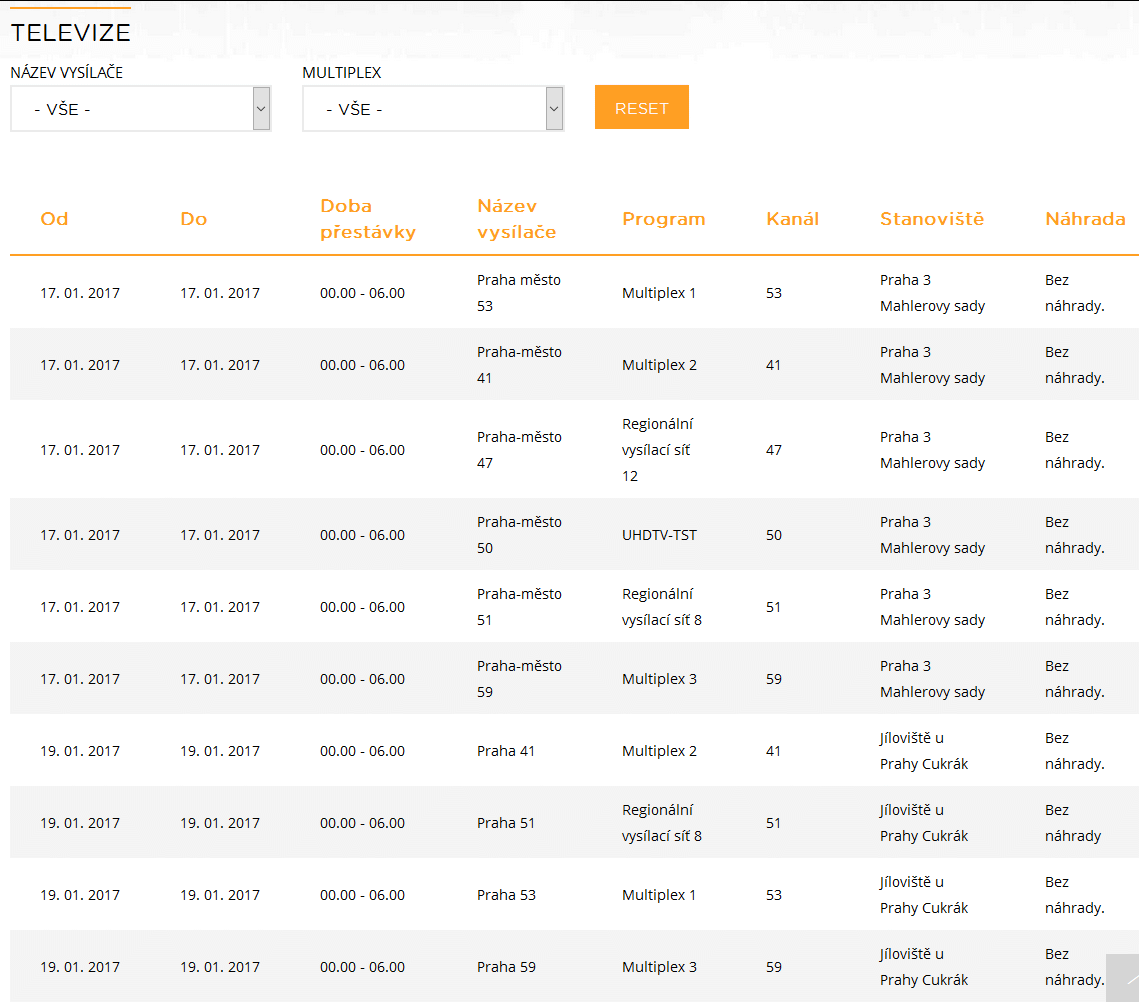This screenshot has width=1139, height=1002.
Task: Select the 'Praha-město 51' transmitter cell
Action: coord(519,607)
